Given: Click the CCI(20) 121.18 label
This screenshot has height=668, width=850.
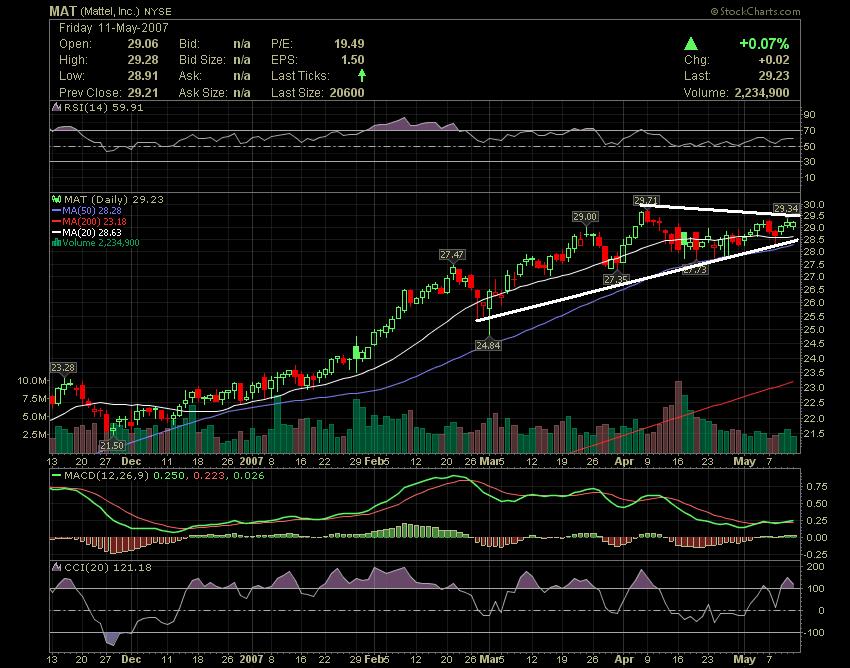Looking at the screenshot, I should [x=108, y=567].
